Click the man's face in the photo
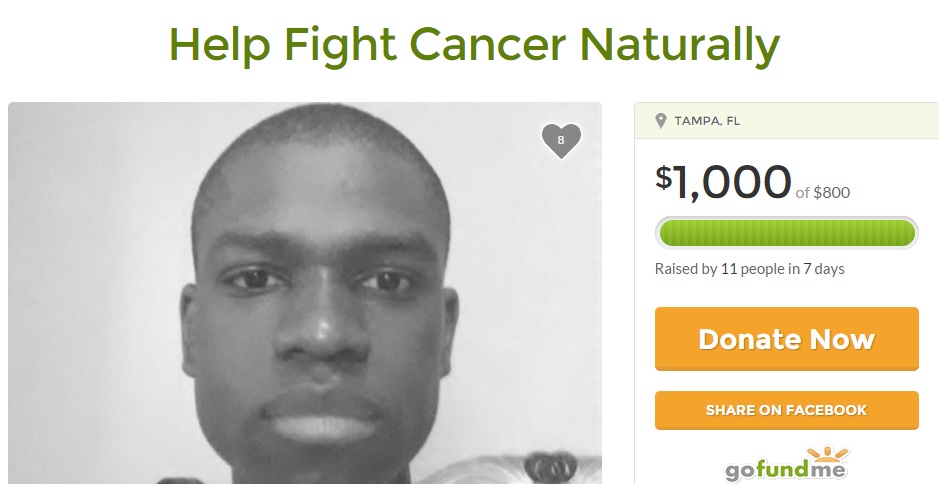This screenshot has width=939, height=484. click(322, 294)
